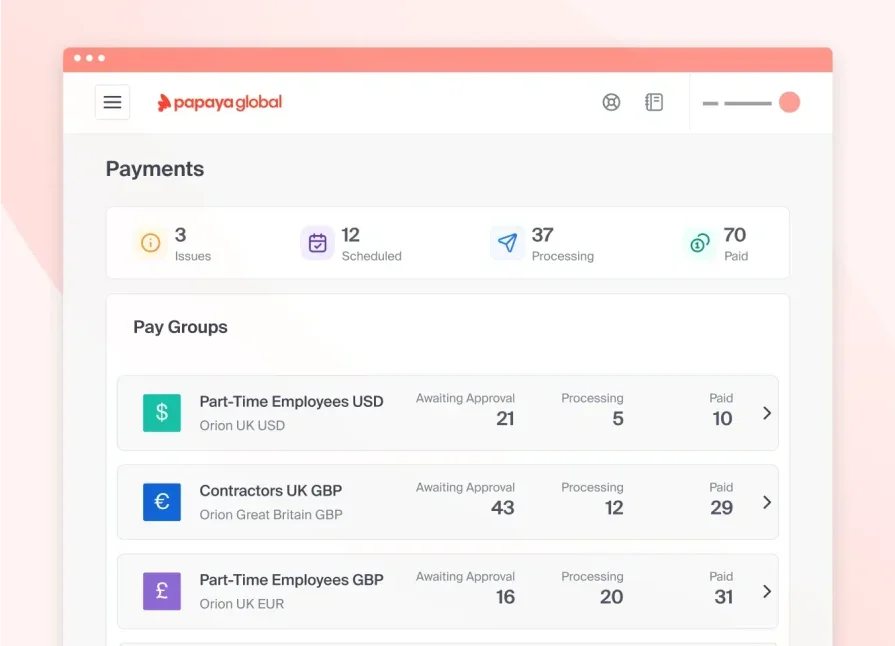
Task: Click the Scheduled calendar icon
Action: click(317, 243)
